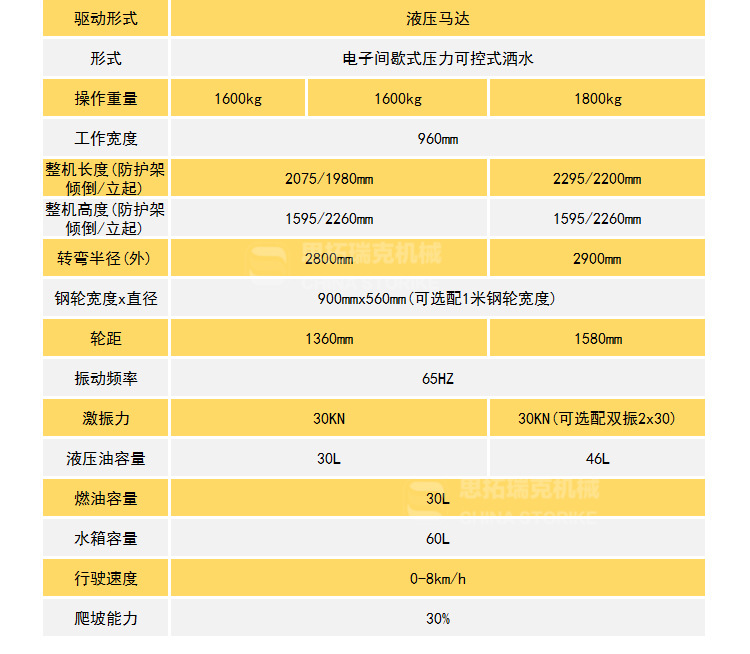Click the 0-8km/h travel speed value
Image resolution: width=750 pixels, height=654 pixels.
point(437,579)
